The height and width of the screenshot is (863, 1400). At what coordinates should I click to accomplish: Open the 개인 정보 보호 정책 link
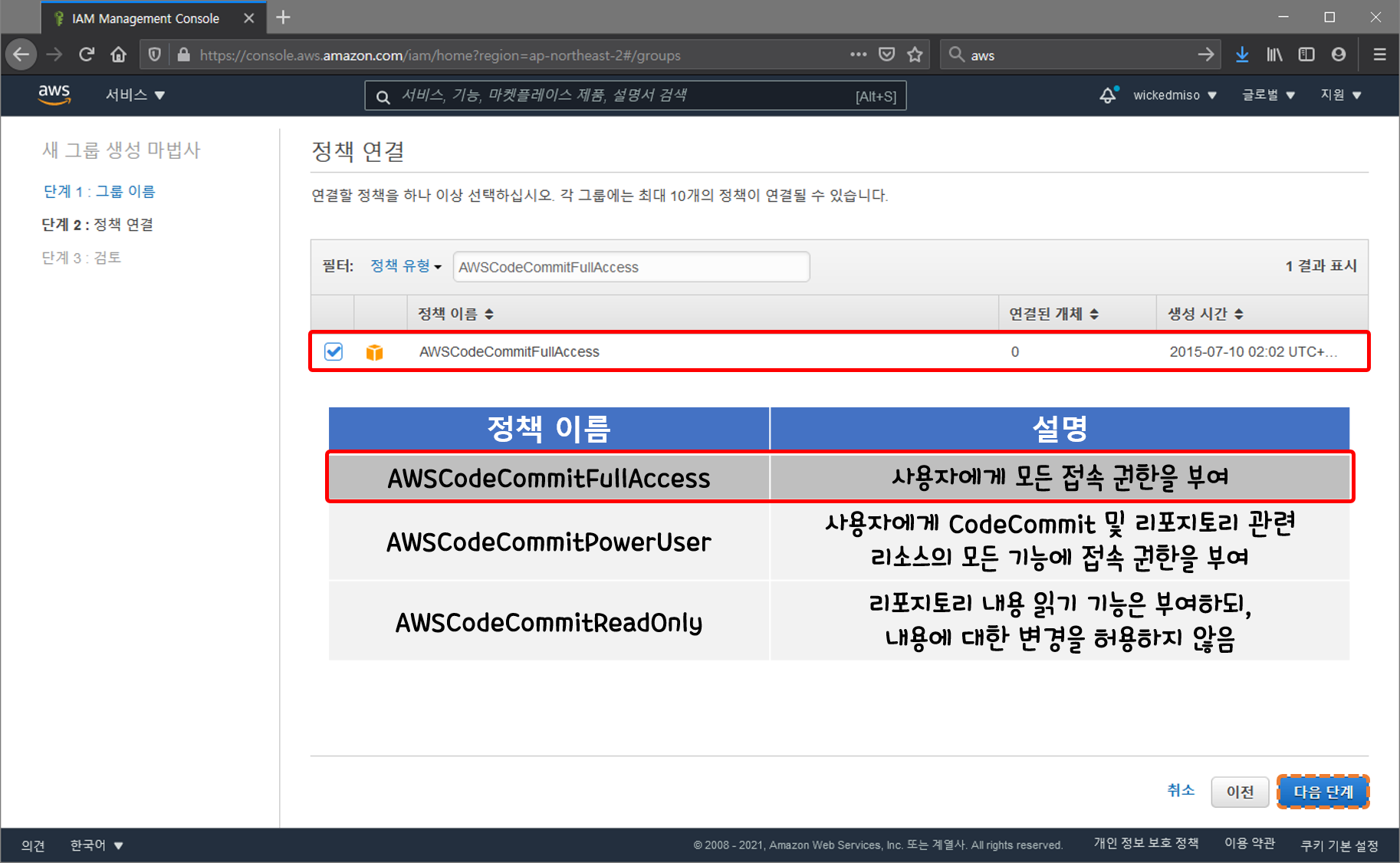(x=1145, y=844)
